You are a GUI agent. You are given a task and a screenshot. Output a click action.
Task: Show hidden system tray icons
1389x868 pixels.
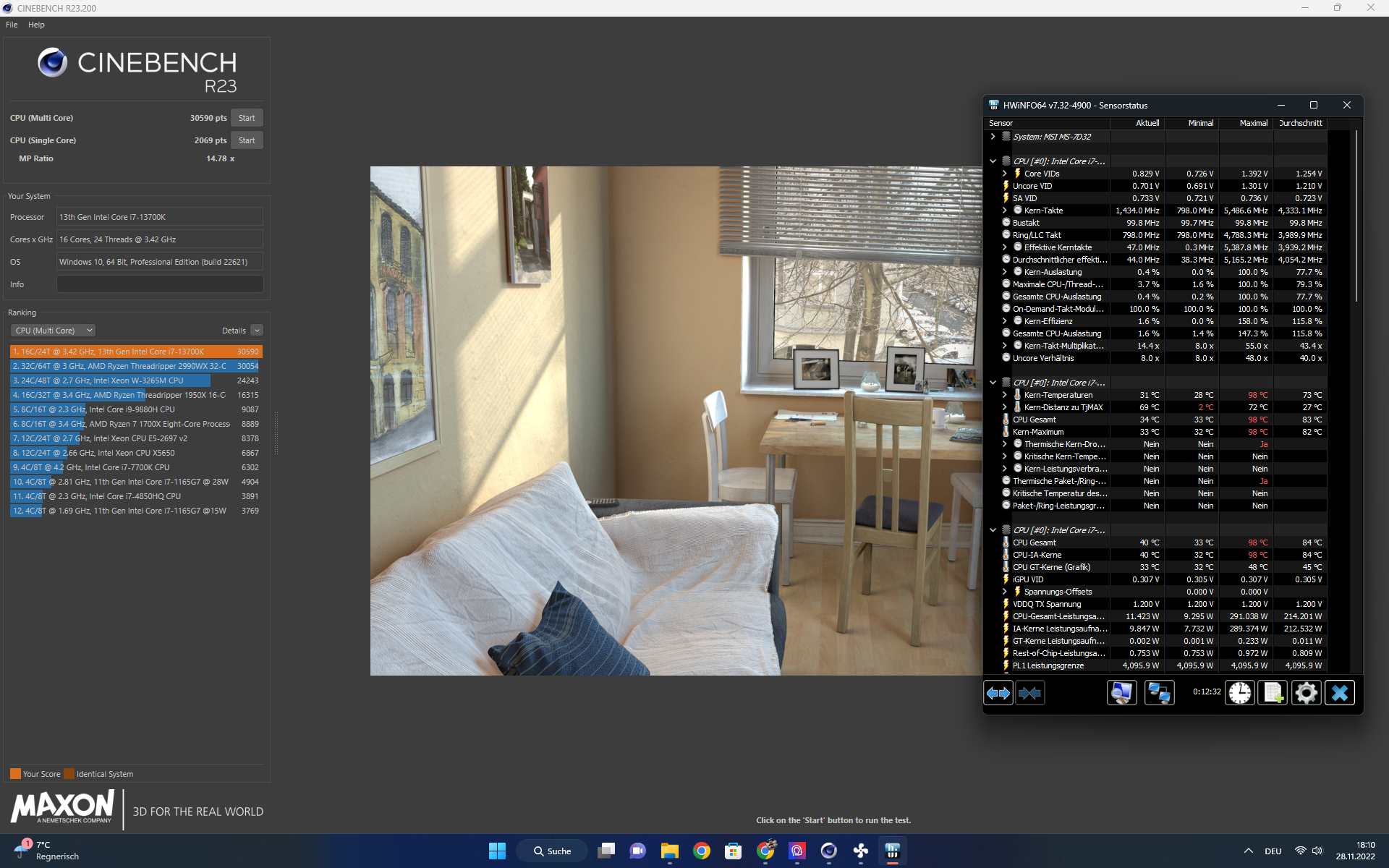click(1248, 851)
